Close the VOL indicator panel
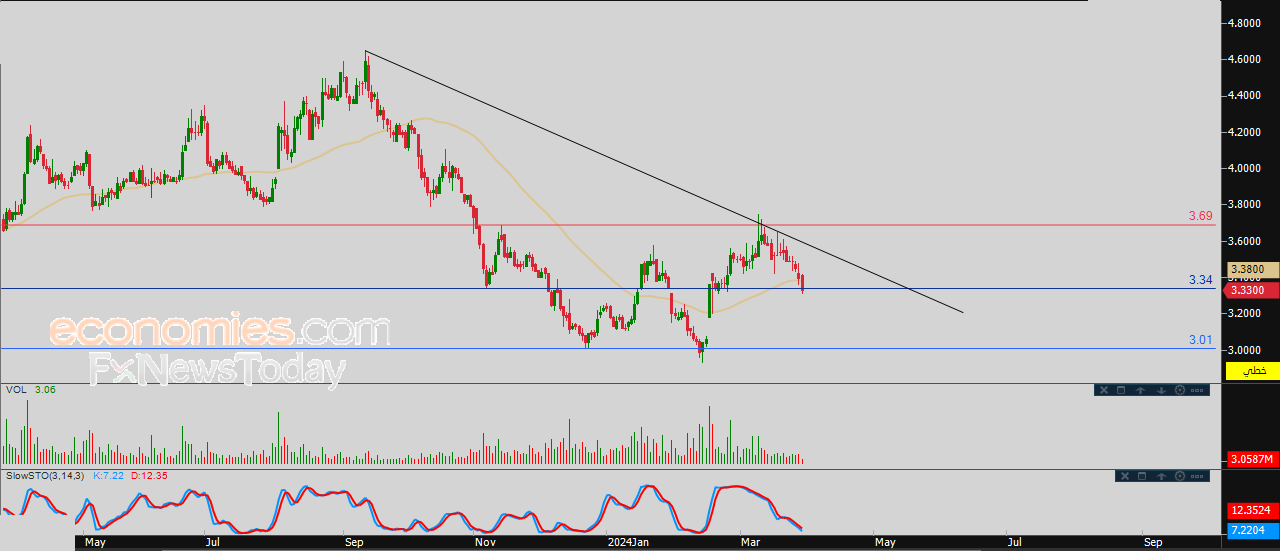This screenshot has width=1280, height=551. pos(1103,390)
